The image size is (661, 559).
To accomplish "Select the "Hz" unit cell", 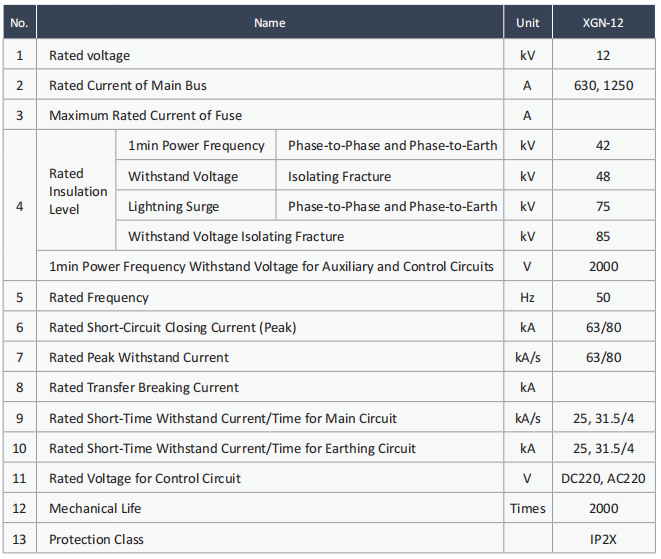I will (x=527, y=297).
